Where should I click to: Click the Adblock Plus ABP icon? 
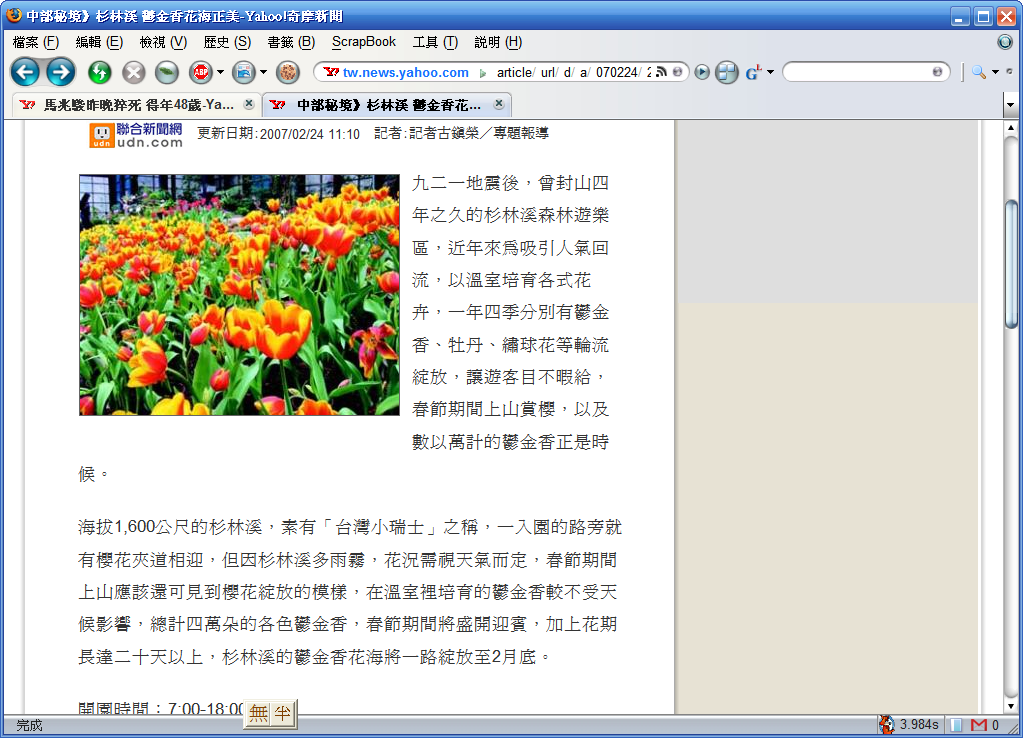(x=201, y=72)
